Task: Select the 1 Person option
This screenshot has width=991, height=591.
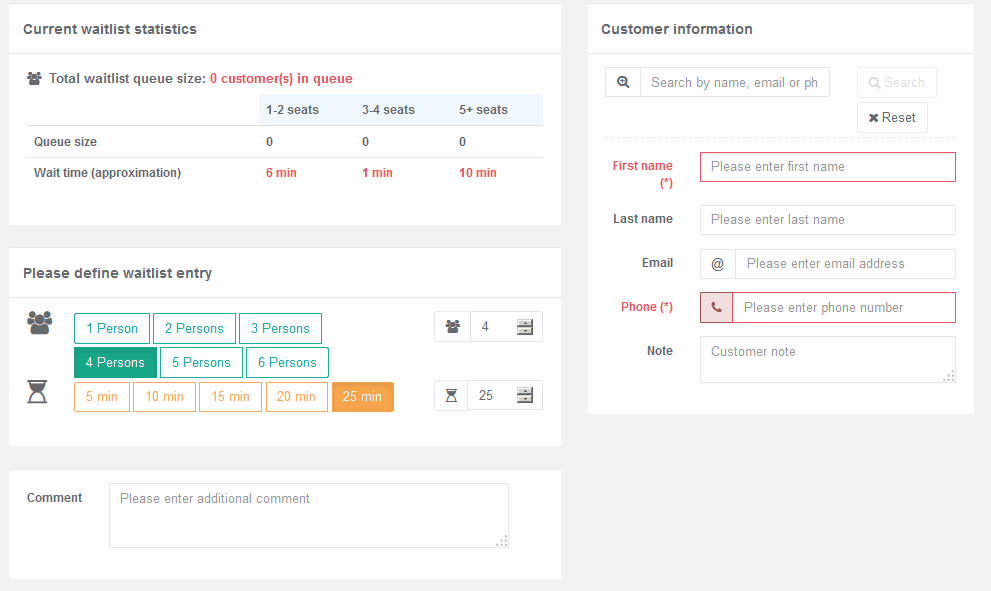Action: (x=112, y=329)
